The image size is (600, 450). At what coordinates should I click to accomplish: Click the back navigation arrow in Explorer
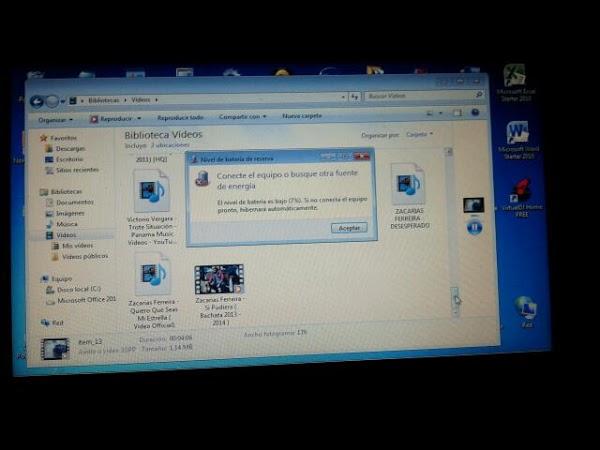pyautogui.click(x=37, y=101)
